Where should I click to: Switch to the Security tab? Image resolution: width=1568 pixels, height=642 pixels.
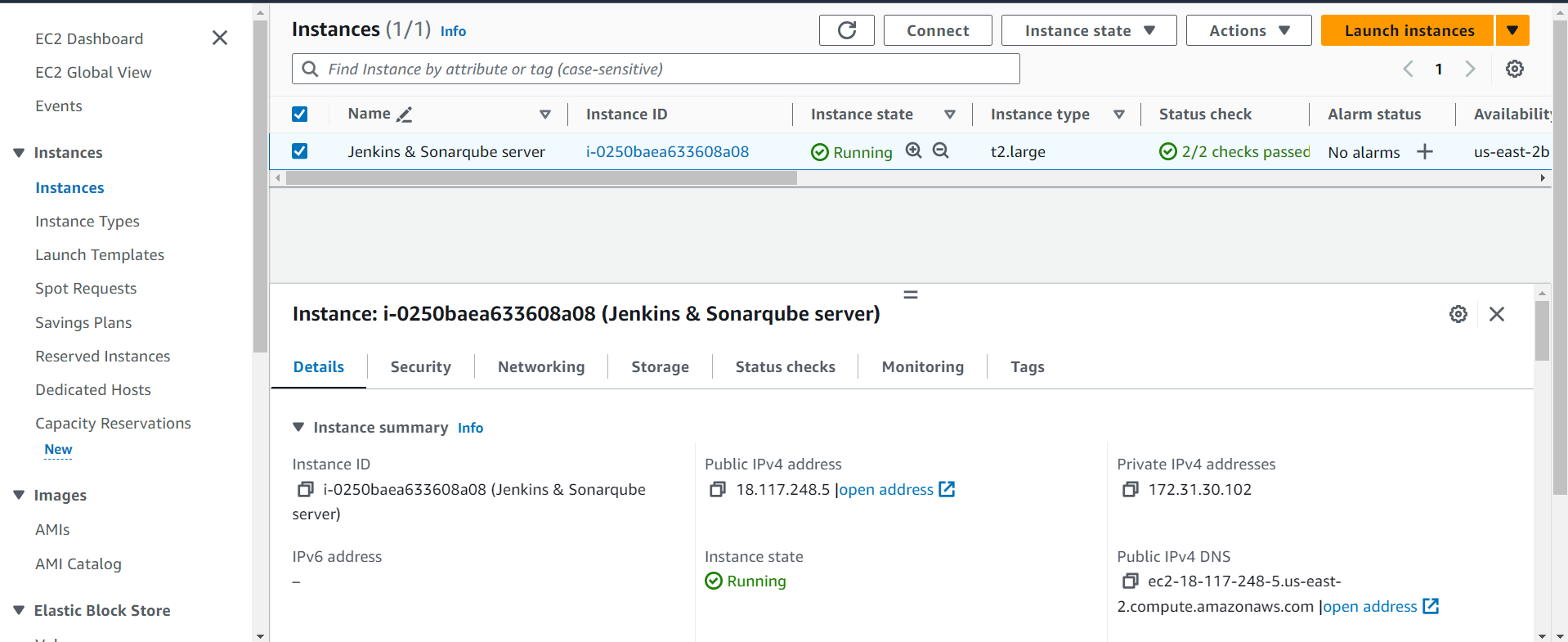point(420,367)
